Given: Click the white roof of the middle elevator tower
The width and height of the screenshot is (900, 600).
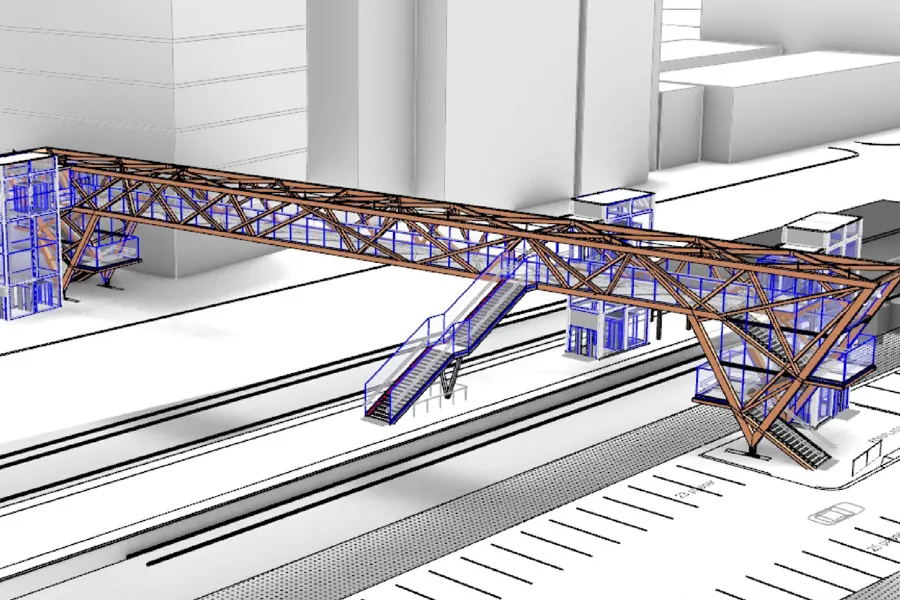Looking at the screenshot, I should (612, 203).
